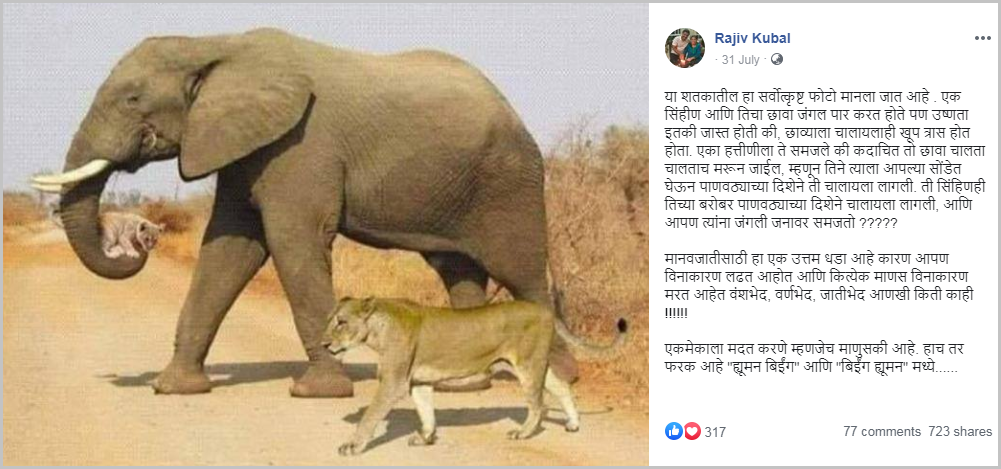Open the 77 comments link

coord(882,431)
